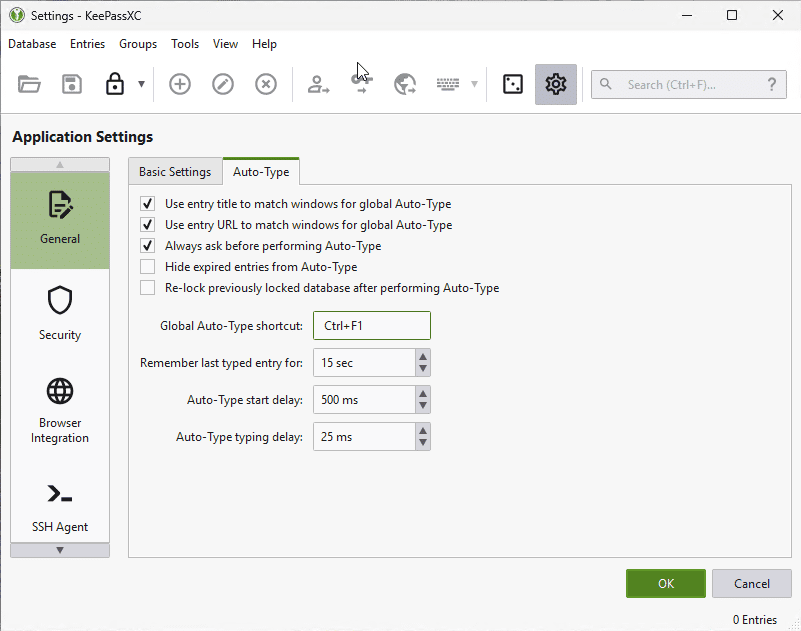801x631 pixels.
Task: Toggle the Settings gear icon
Action: click(556, 84)
